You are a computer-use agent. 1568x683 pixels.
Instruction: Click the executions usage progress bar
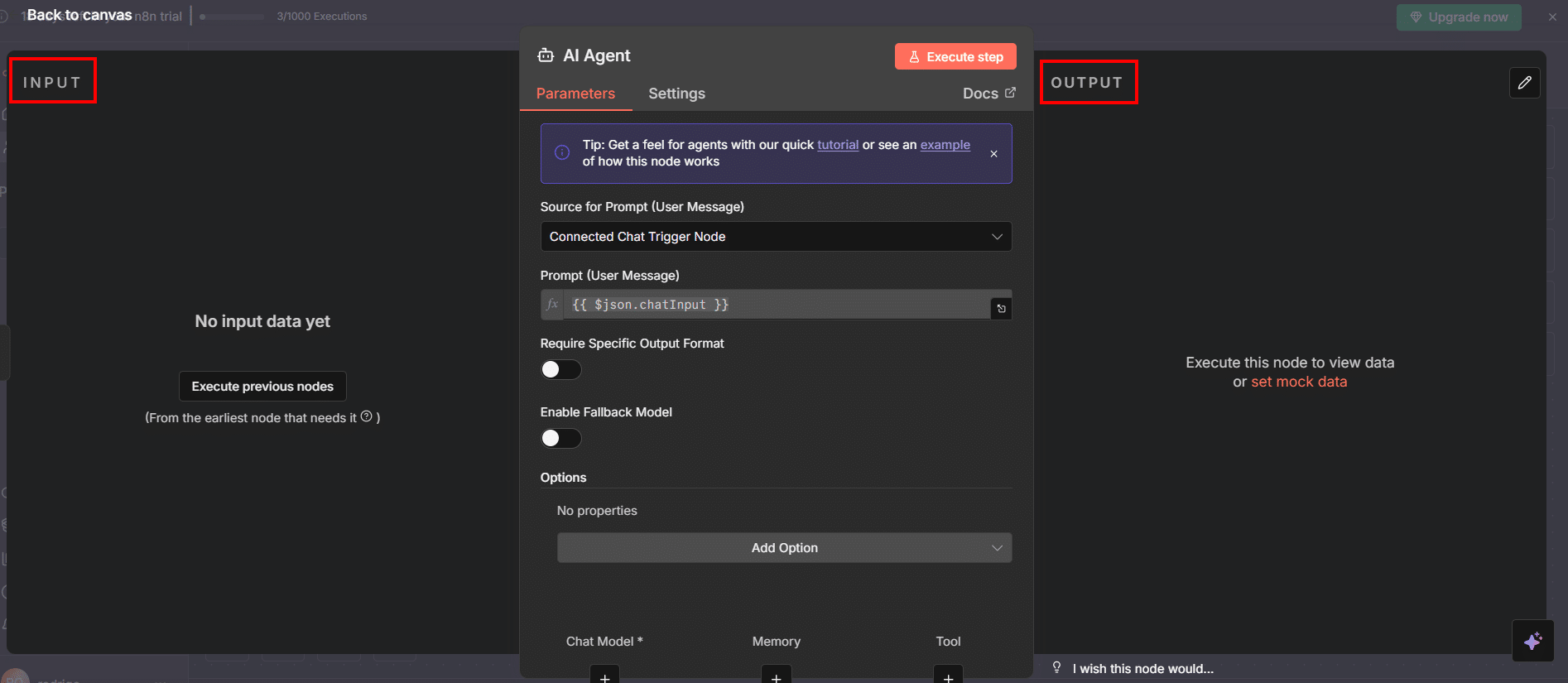232,17
